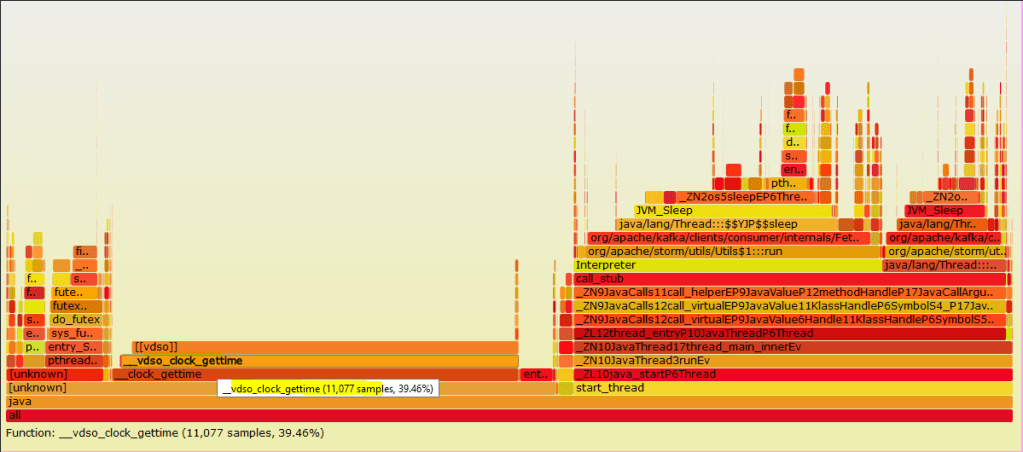Click the Interpreter frame
This screenshot has width=1023, height=452.
(x=727, y=265)
